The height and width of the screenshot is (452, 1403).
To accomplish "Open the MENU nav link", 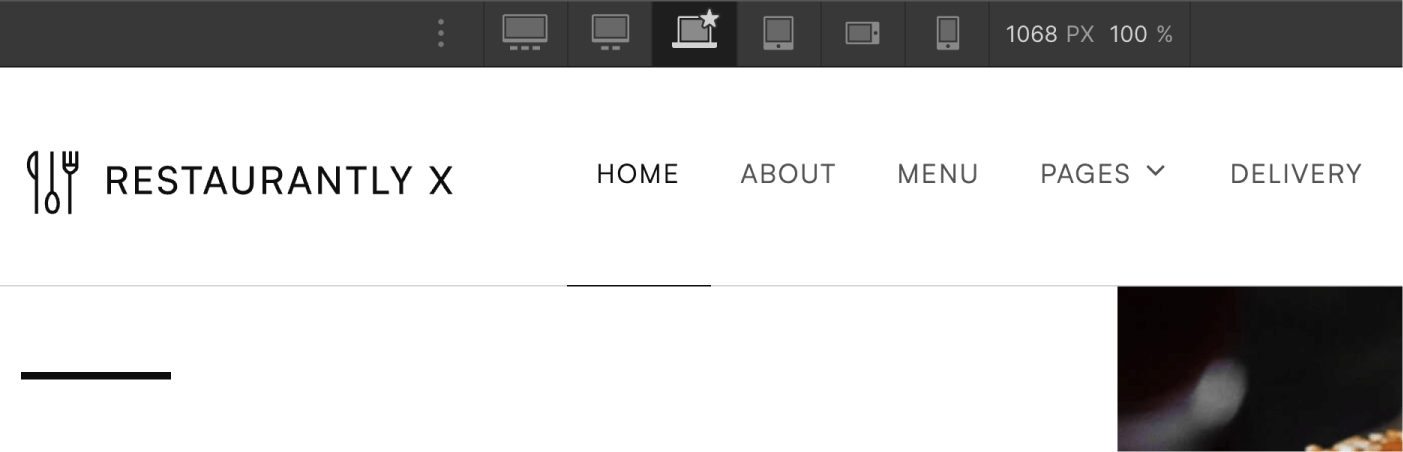I will 938,174.
